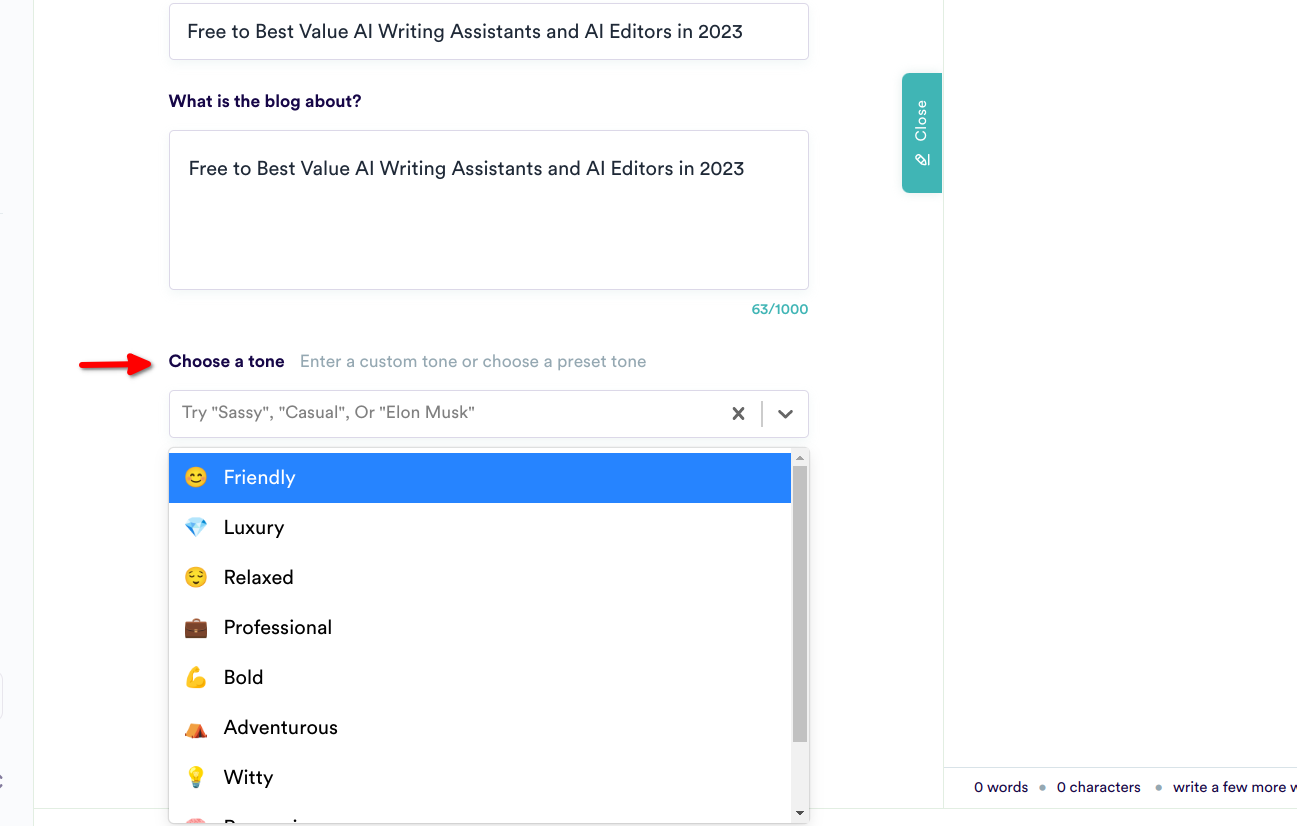This screenshot has width=1297, height=826.
Task: Choose the Relaxed tone option
Action: 480,578
